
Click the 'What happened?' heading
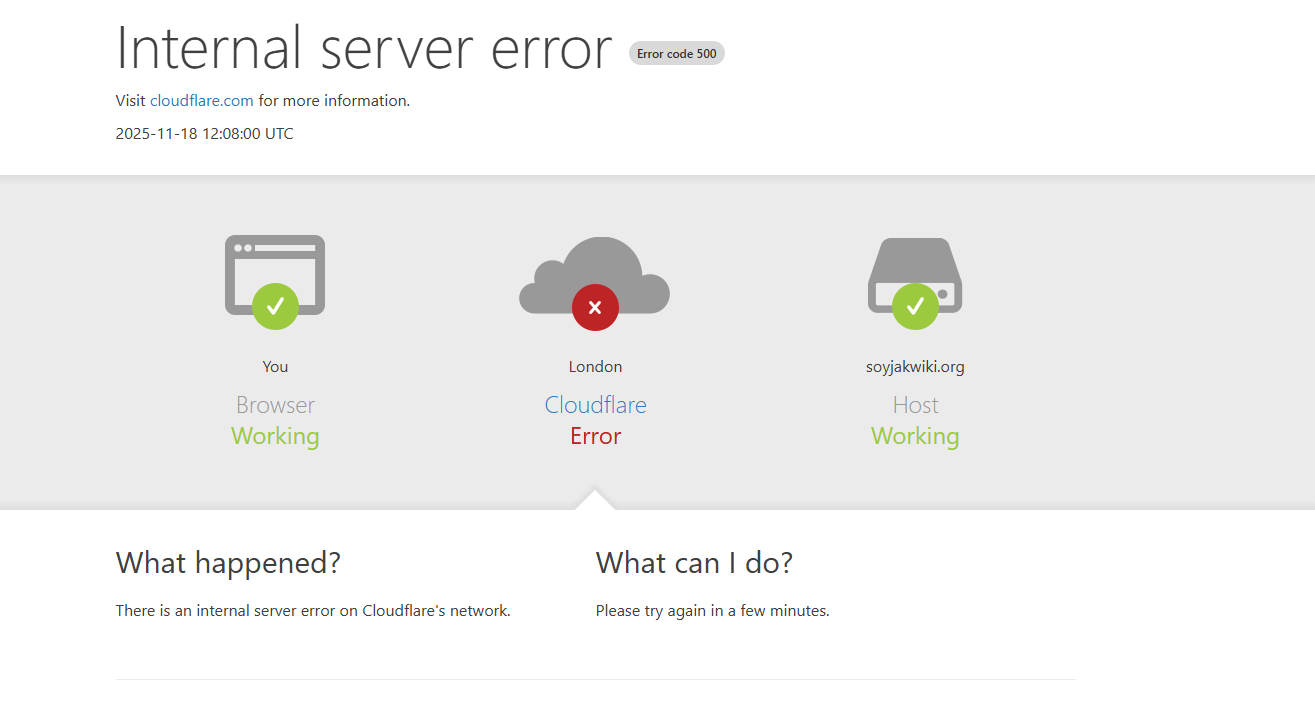[x=228, y=563]
